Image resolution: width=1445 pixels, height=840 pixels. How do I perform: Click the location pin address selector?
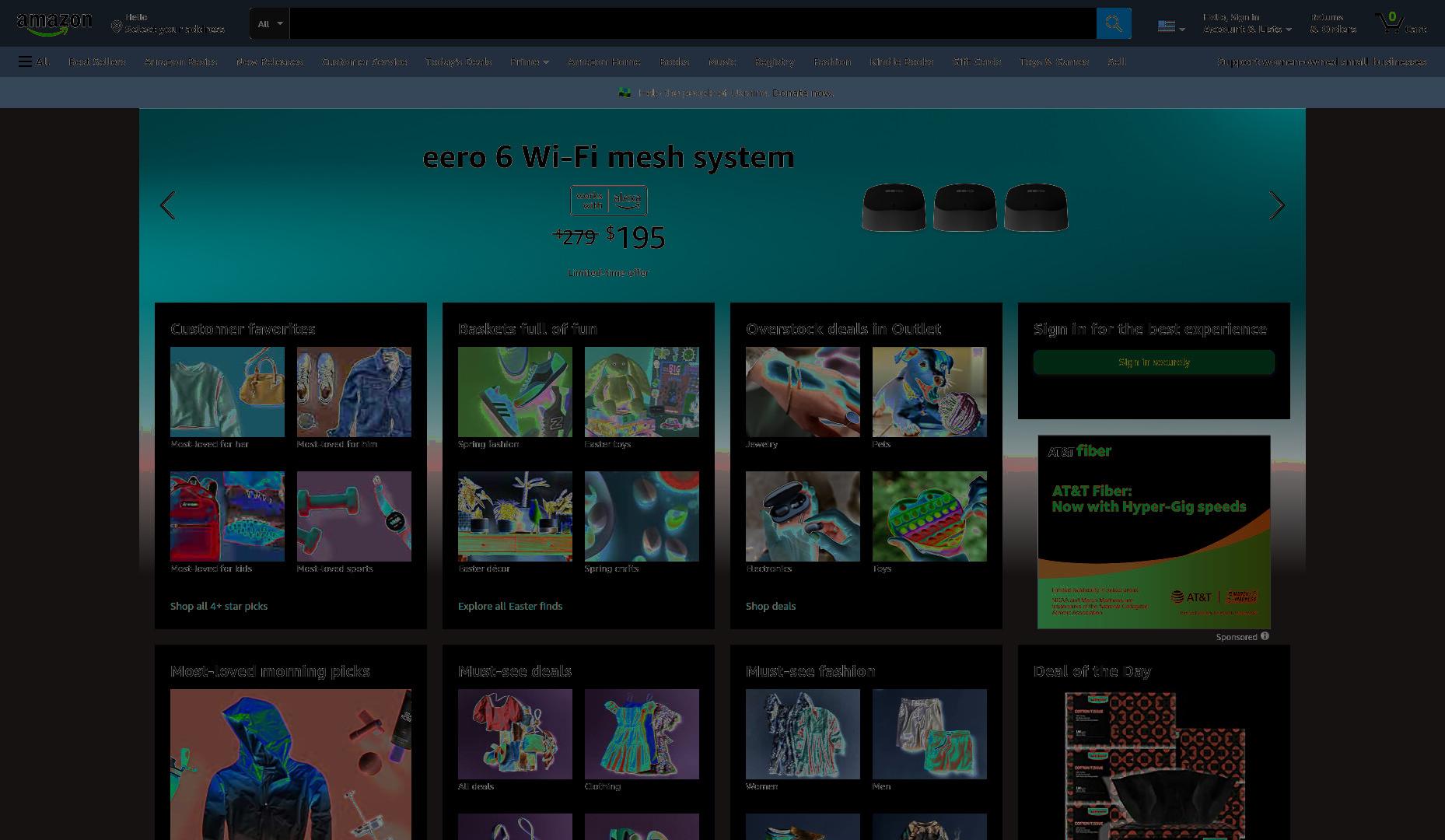(168, 23)
